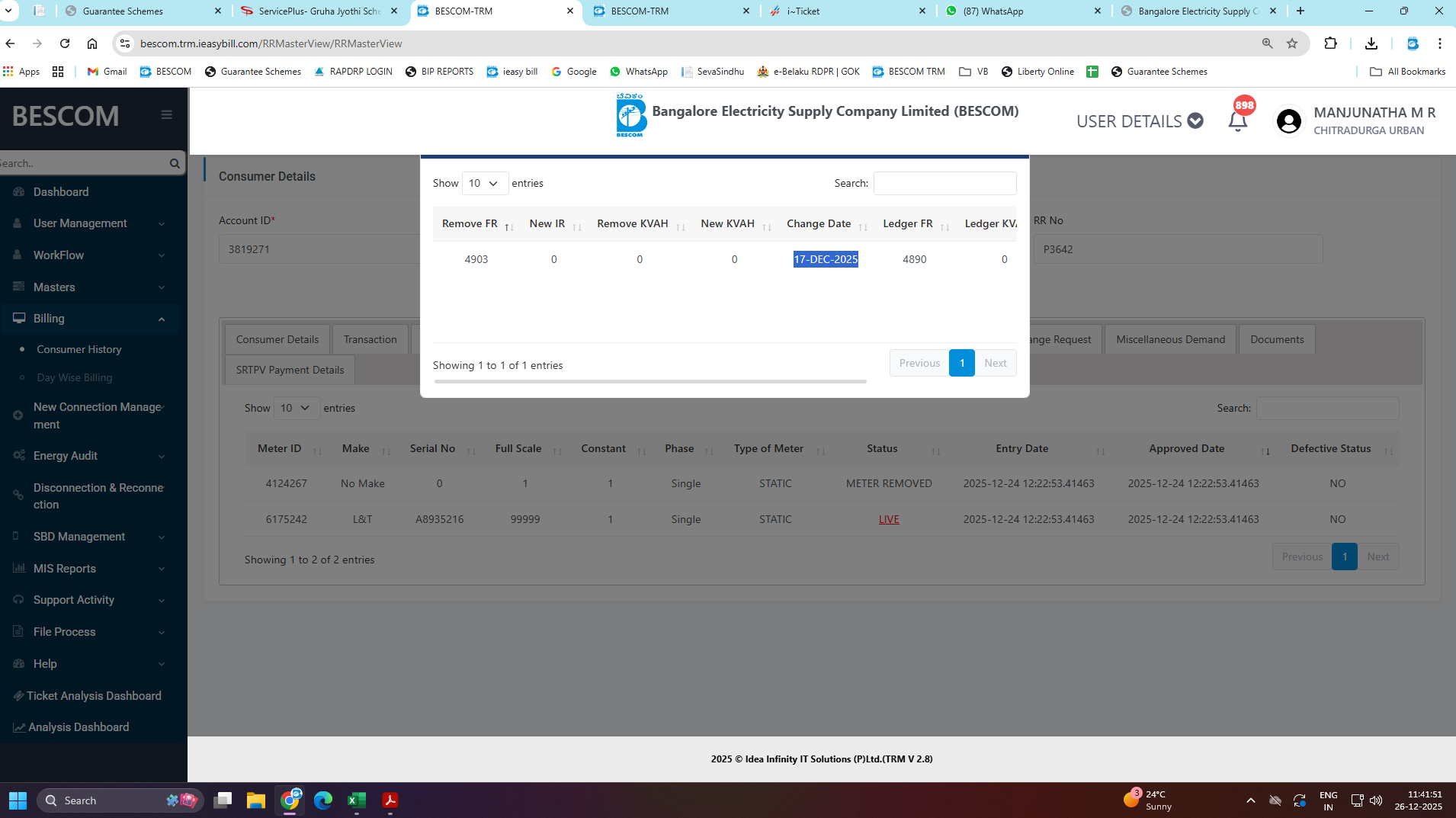Open browser downloads icon

click(1371, 43)
